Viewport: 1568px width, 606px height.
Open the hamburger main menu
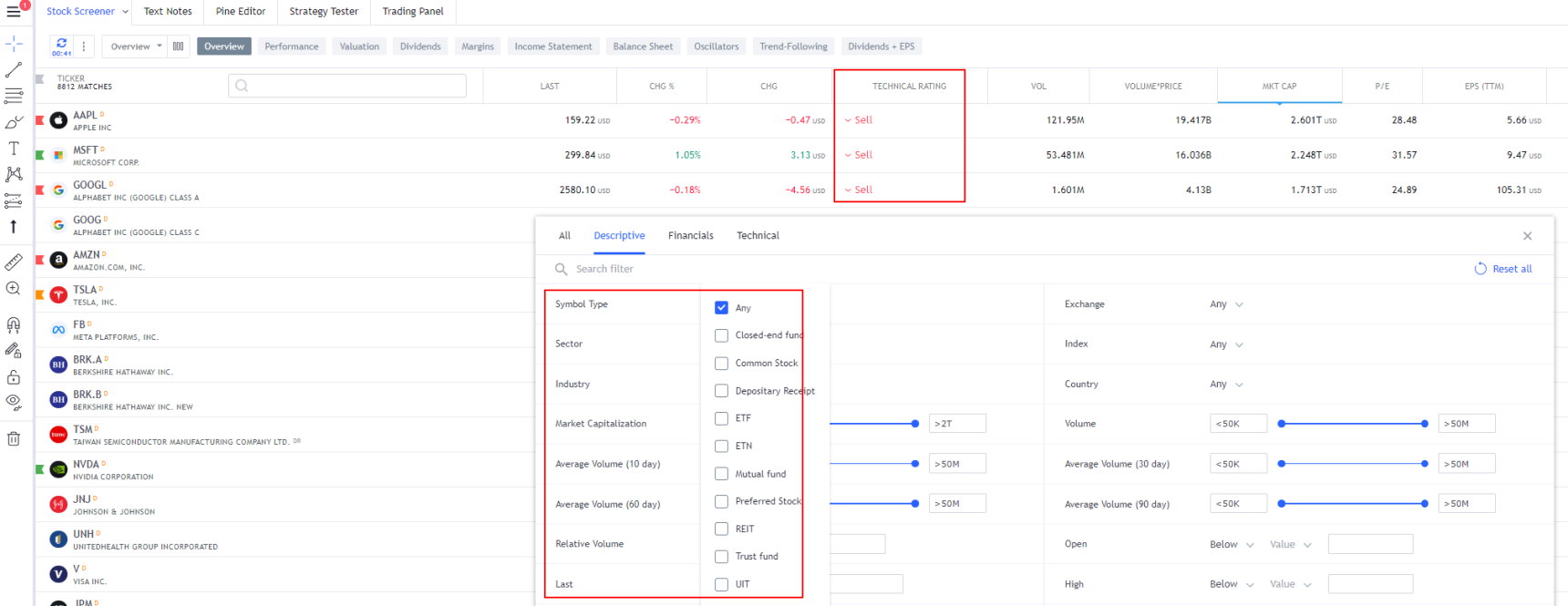click(14, 12)
